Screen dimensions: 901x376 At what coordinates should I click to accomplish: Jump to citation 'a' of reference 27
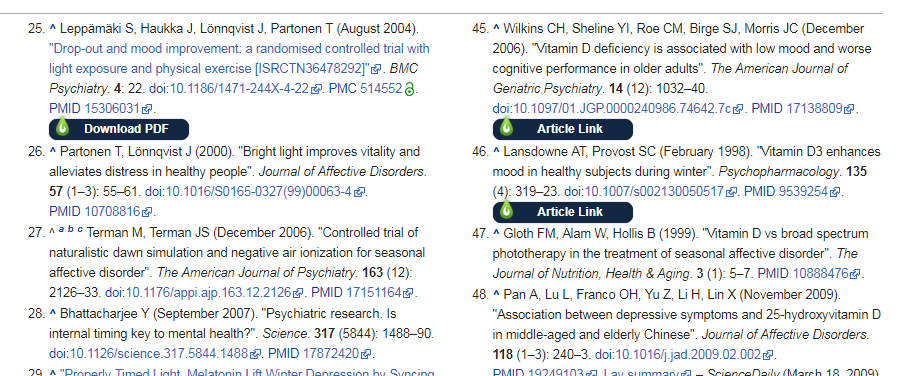click(x=61, y=230)
